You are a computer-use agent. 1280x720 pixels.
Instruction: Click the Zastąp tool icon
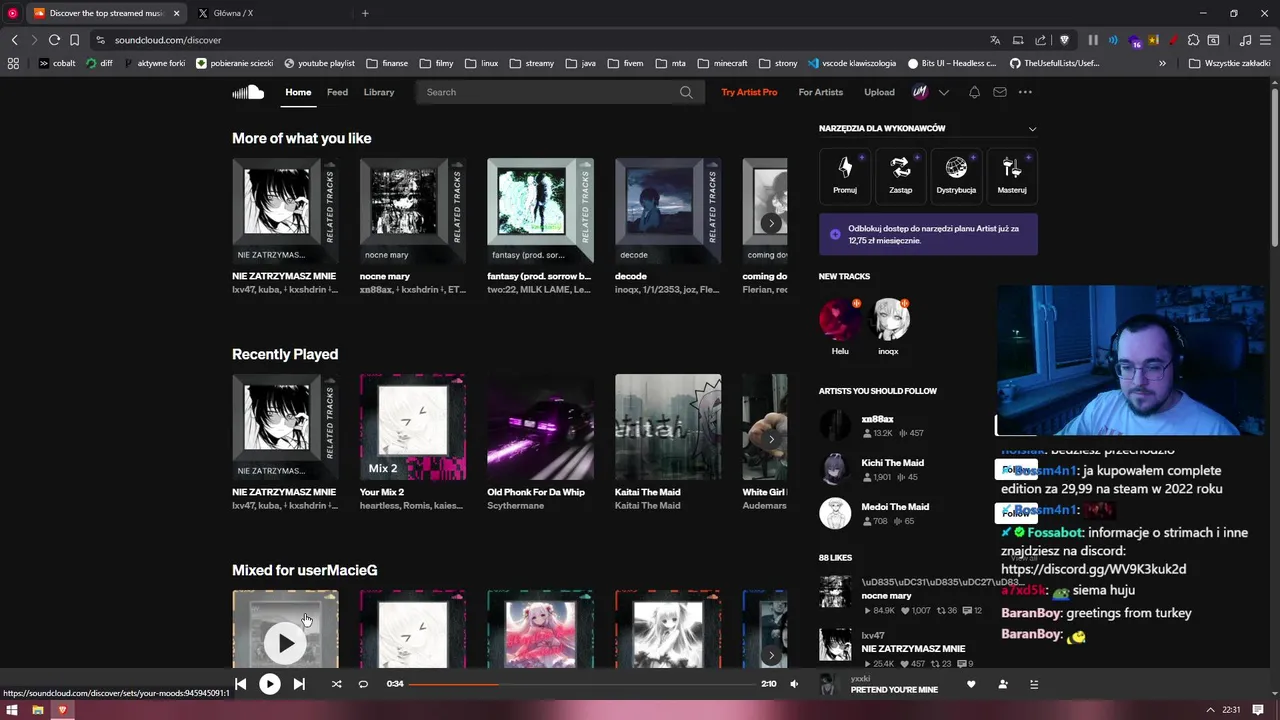tap(901, 176)
